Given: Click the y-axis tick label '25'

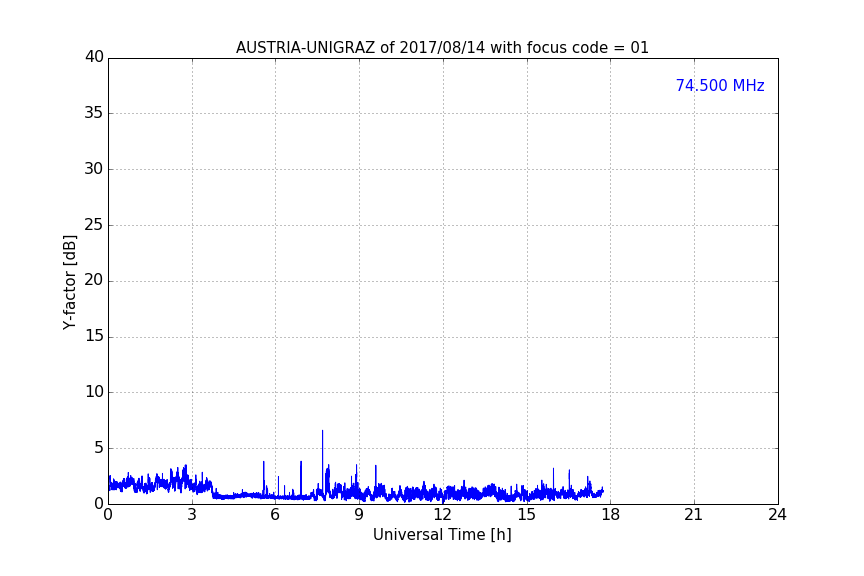Looking at the screenshot, I should click(x=94, y=225).
